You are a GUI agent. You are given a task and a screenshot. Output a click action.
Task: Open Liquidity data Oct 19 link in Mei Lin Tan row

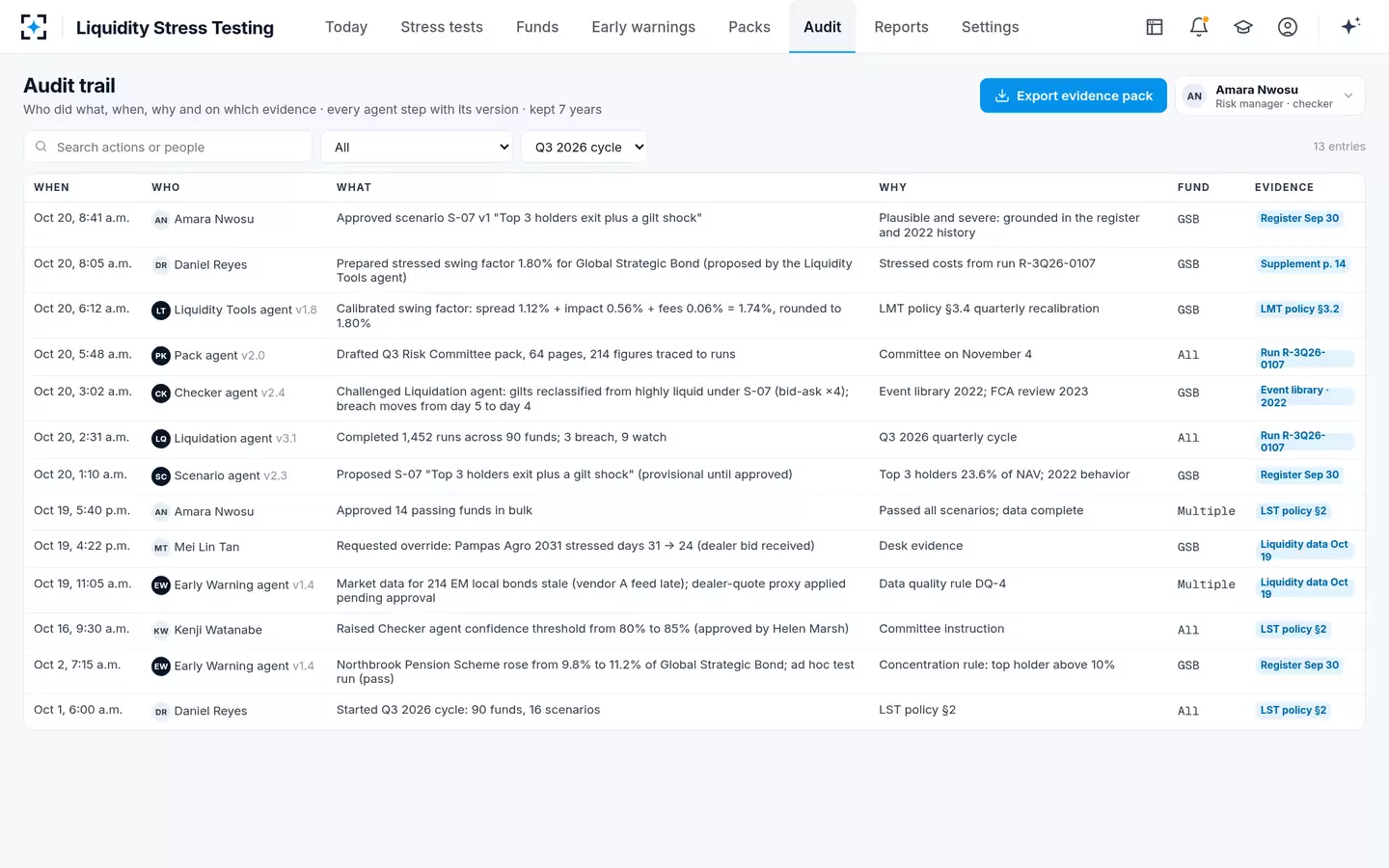[x=1304, y=551]
